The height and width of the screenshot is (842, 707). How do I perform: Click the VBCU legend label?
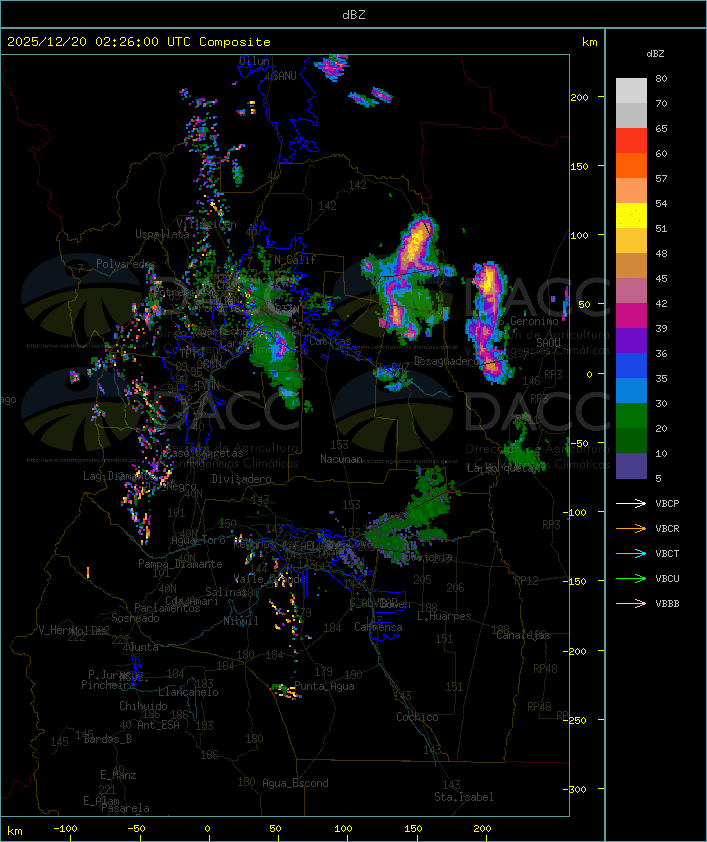click(667, 578)
